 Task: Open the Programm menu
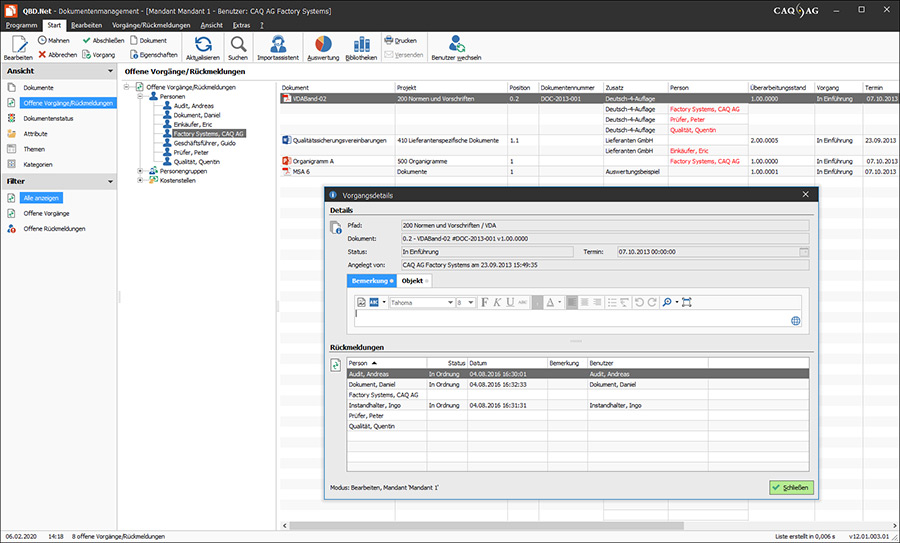[21, 25]
